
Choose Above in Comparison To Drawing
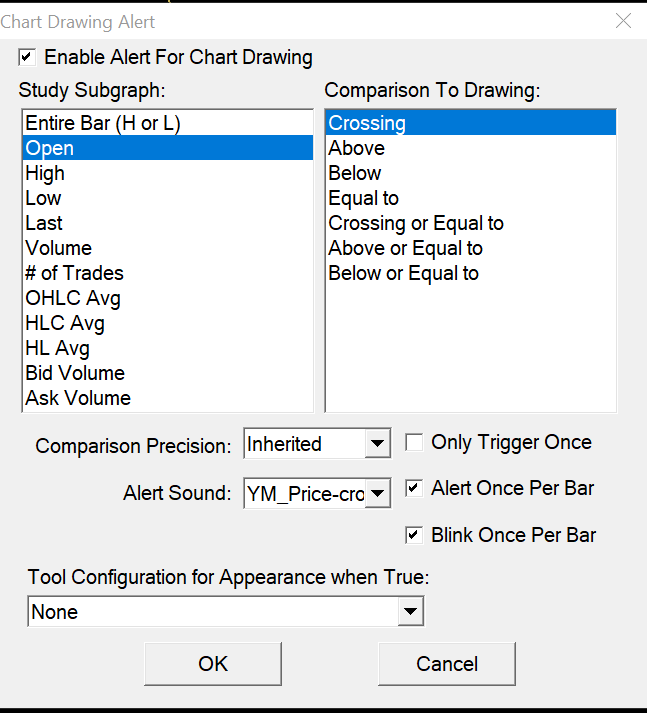(356, 148)
